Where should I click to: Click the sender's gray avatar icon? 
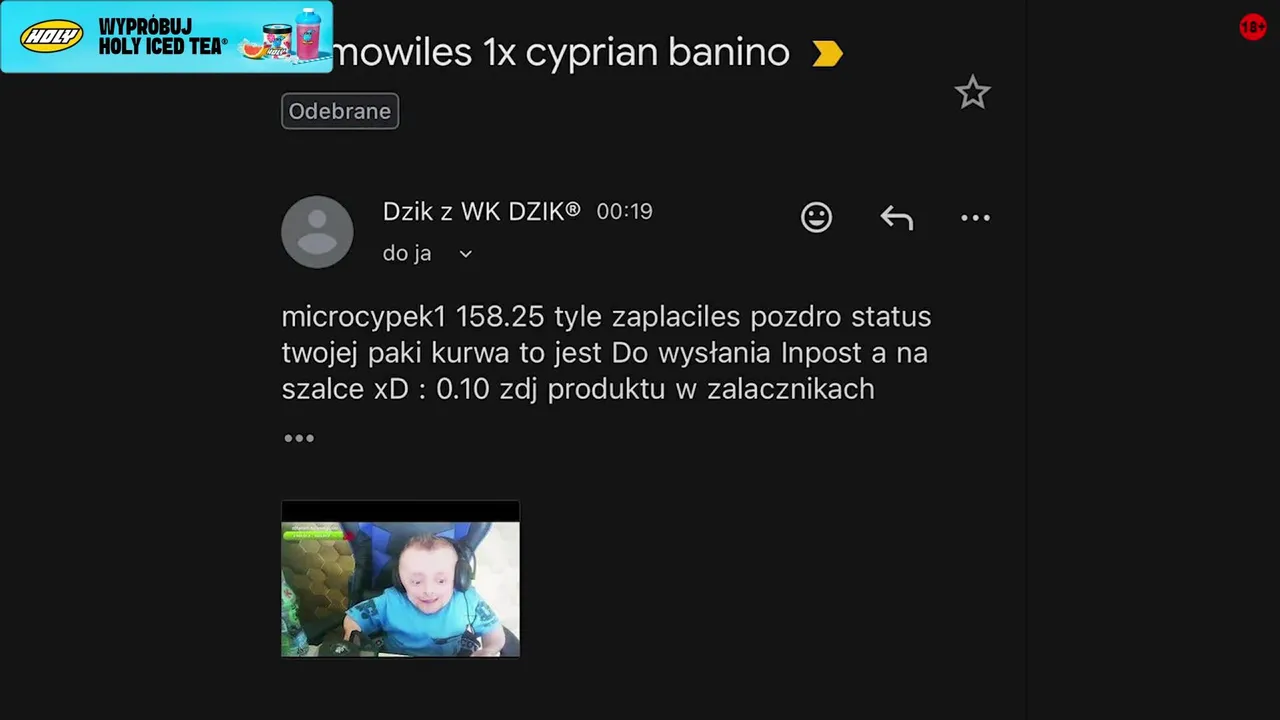pos(317,232)
